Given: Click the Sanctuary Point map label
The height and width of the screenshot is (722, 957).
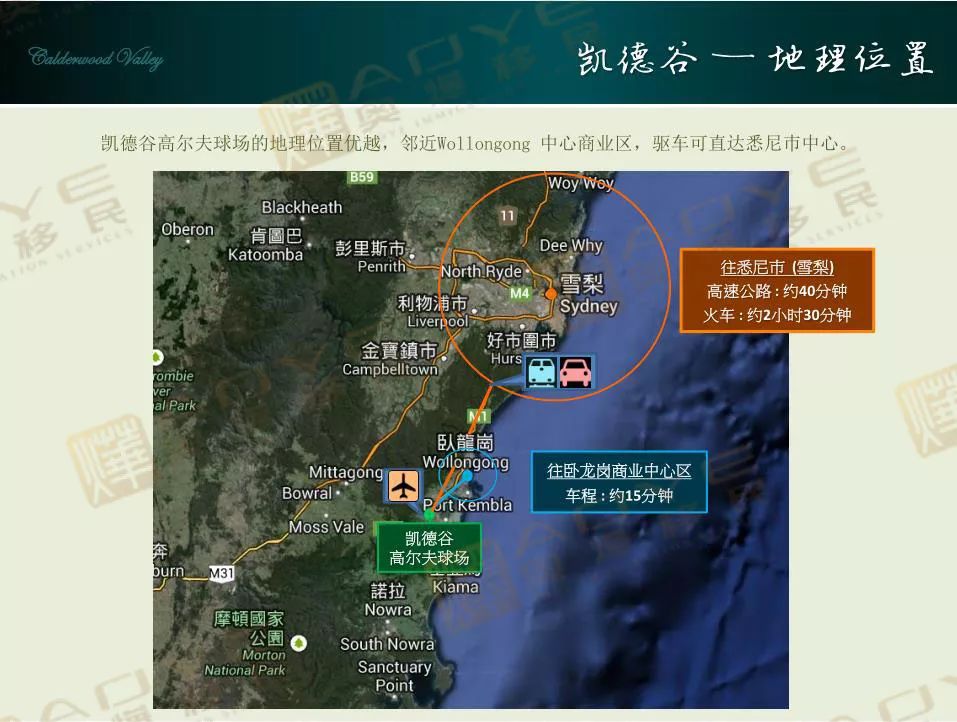Looking at the screenshot, I should pyautogui.click(x=394, y=676).
